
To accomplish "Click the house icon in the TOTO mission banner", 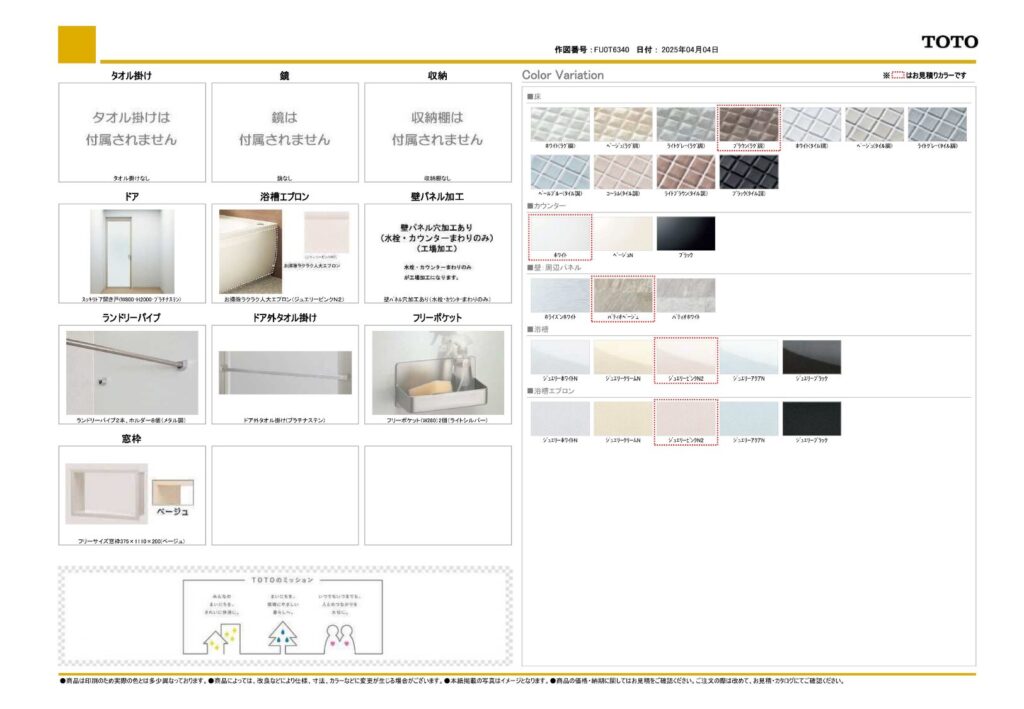I will [222, 637].
